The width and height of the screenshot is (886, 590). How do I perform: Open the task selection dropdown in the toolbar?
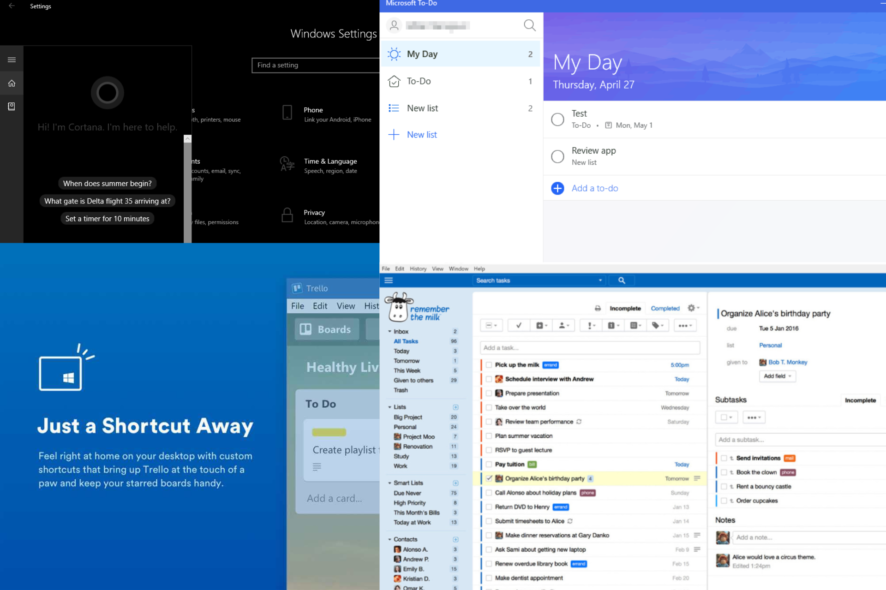pos(491,326)
